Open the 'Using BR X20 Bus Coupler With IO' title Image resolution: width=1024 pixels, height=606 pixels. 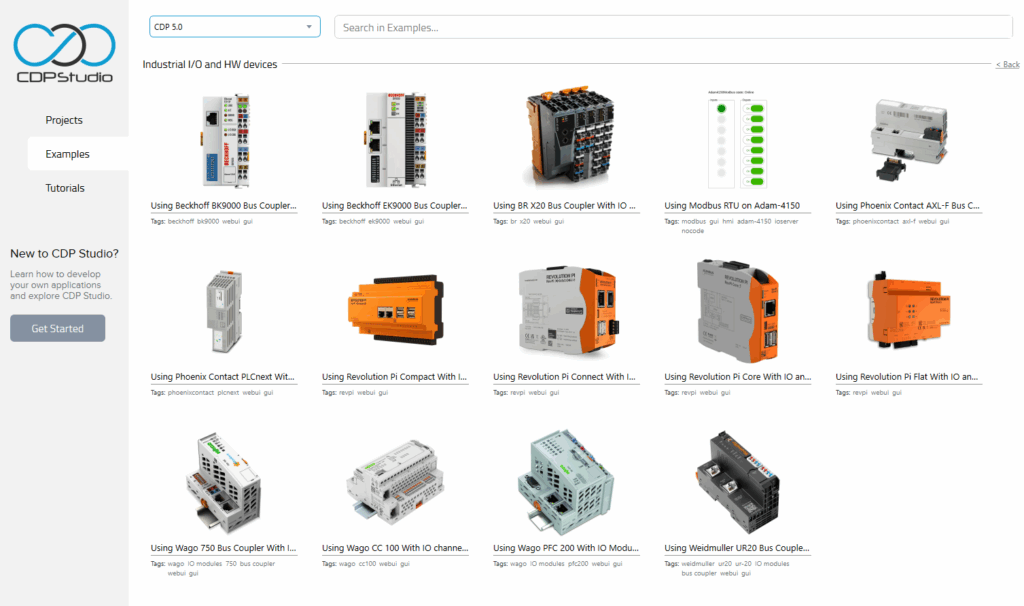click(x=564, y=206)
